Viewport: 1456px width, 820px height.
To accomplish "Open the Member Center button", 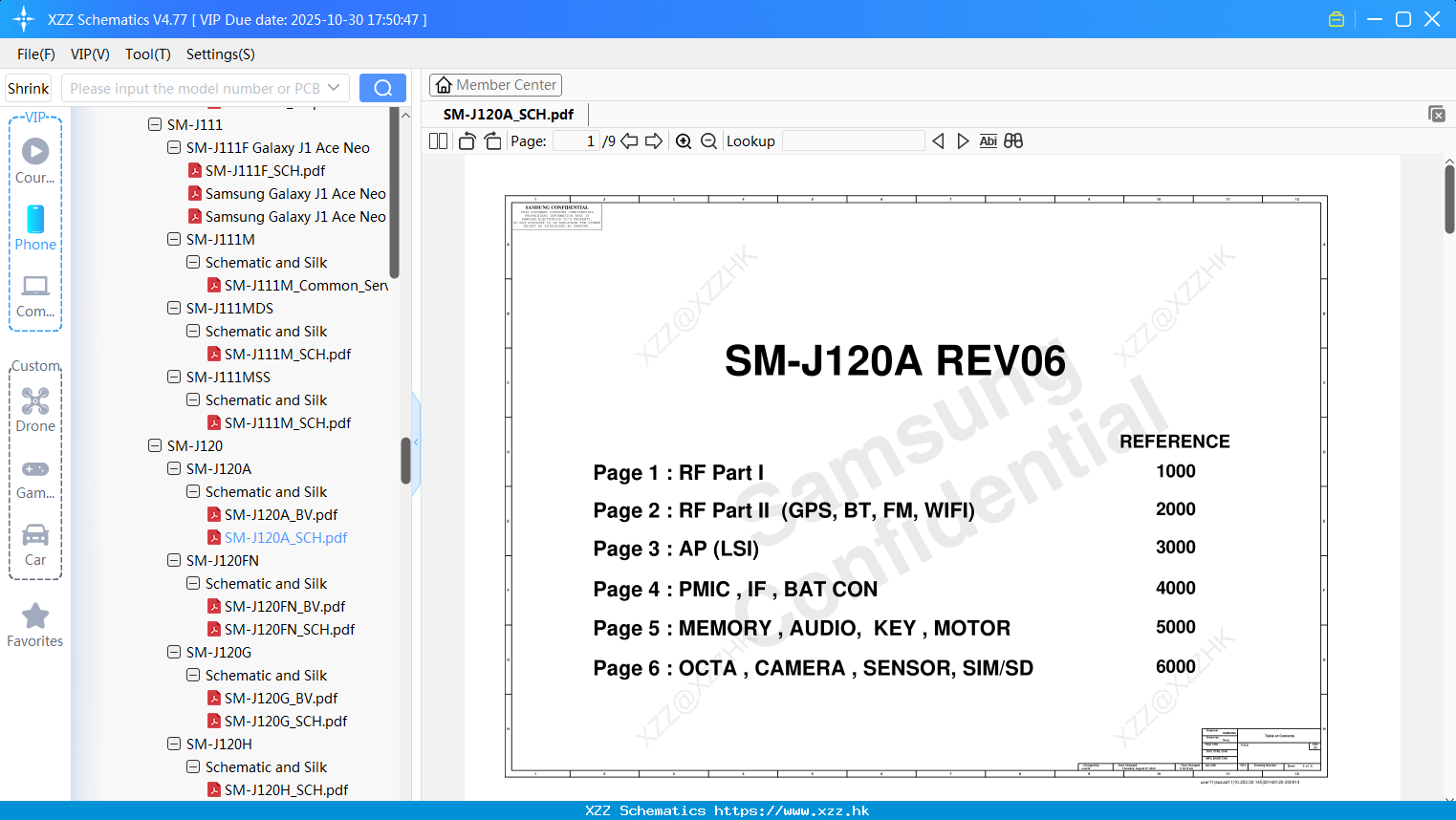I will coord(495,85).
